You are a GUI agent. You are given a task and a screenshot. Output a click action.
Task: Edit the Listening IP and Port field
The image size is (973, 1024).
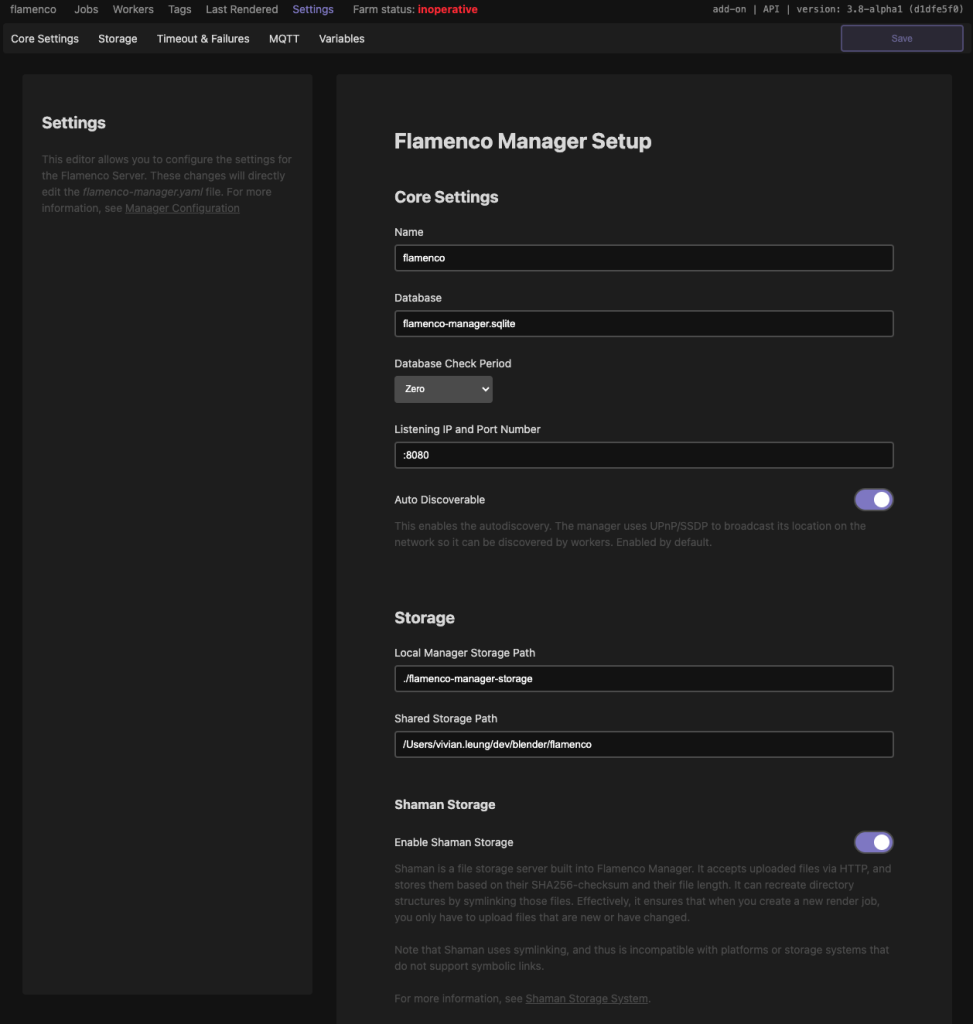[x=643, y=455]
